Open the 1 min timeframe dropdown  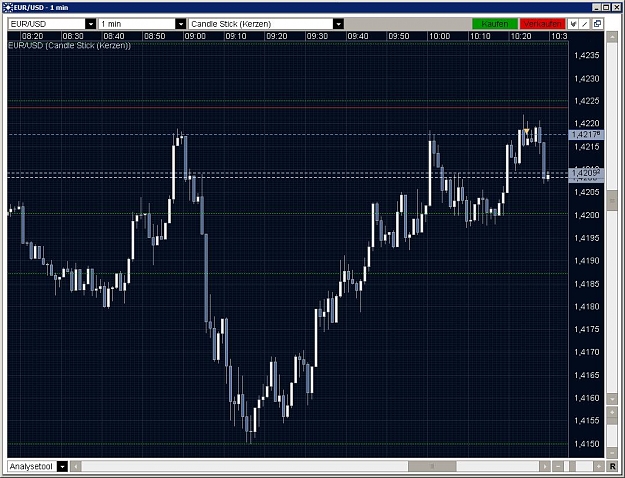click(181, 24)
